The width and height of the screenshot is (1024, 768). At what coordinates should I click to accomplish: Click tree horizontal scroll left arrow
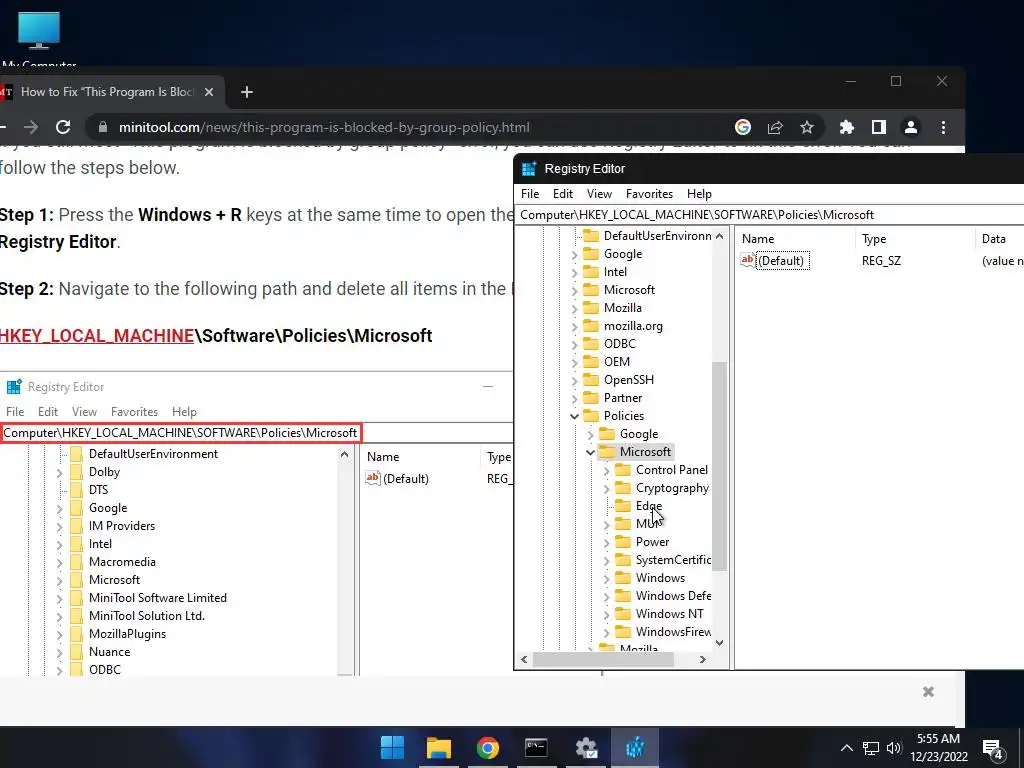point(524,660)
